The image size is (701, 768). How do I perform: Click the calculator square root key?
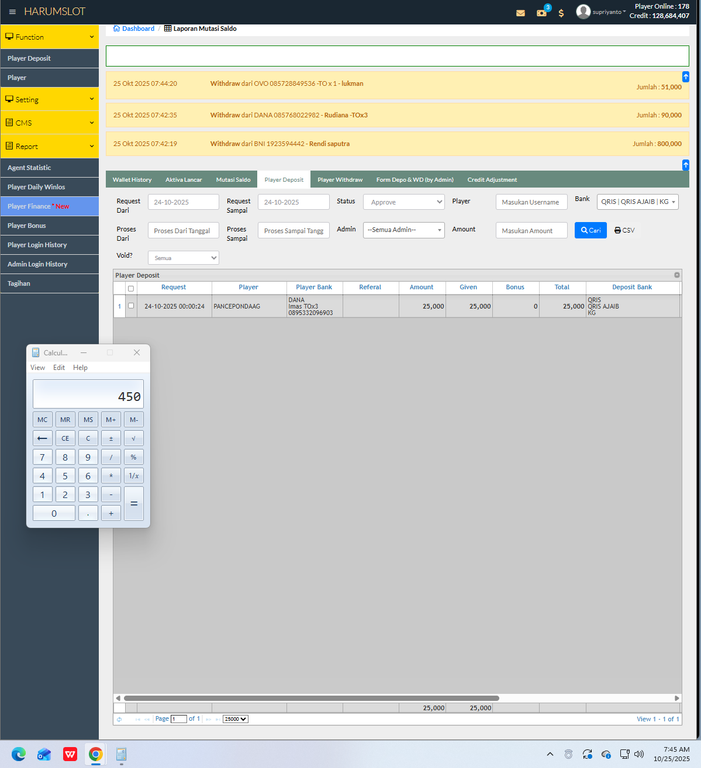coord(134,438)
